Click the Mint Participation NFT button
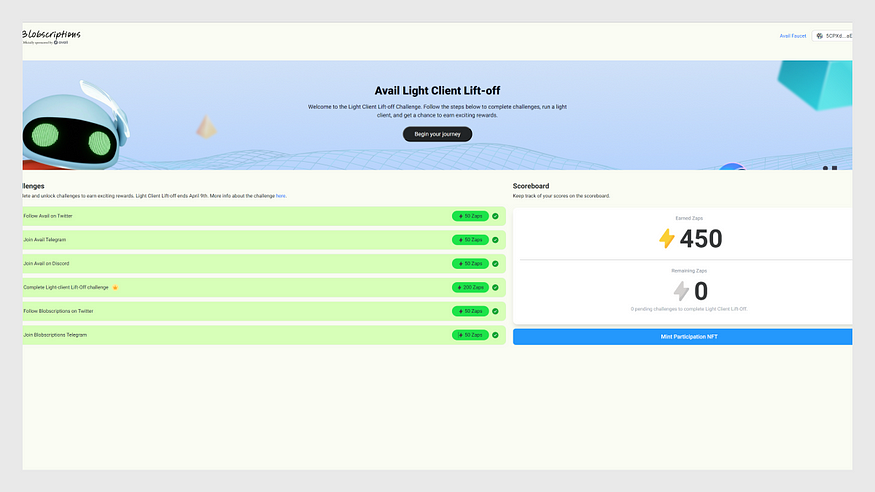This screenshot has height=492, width=875. click(x=682, y=336)
